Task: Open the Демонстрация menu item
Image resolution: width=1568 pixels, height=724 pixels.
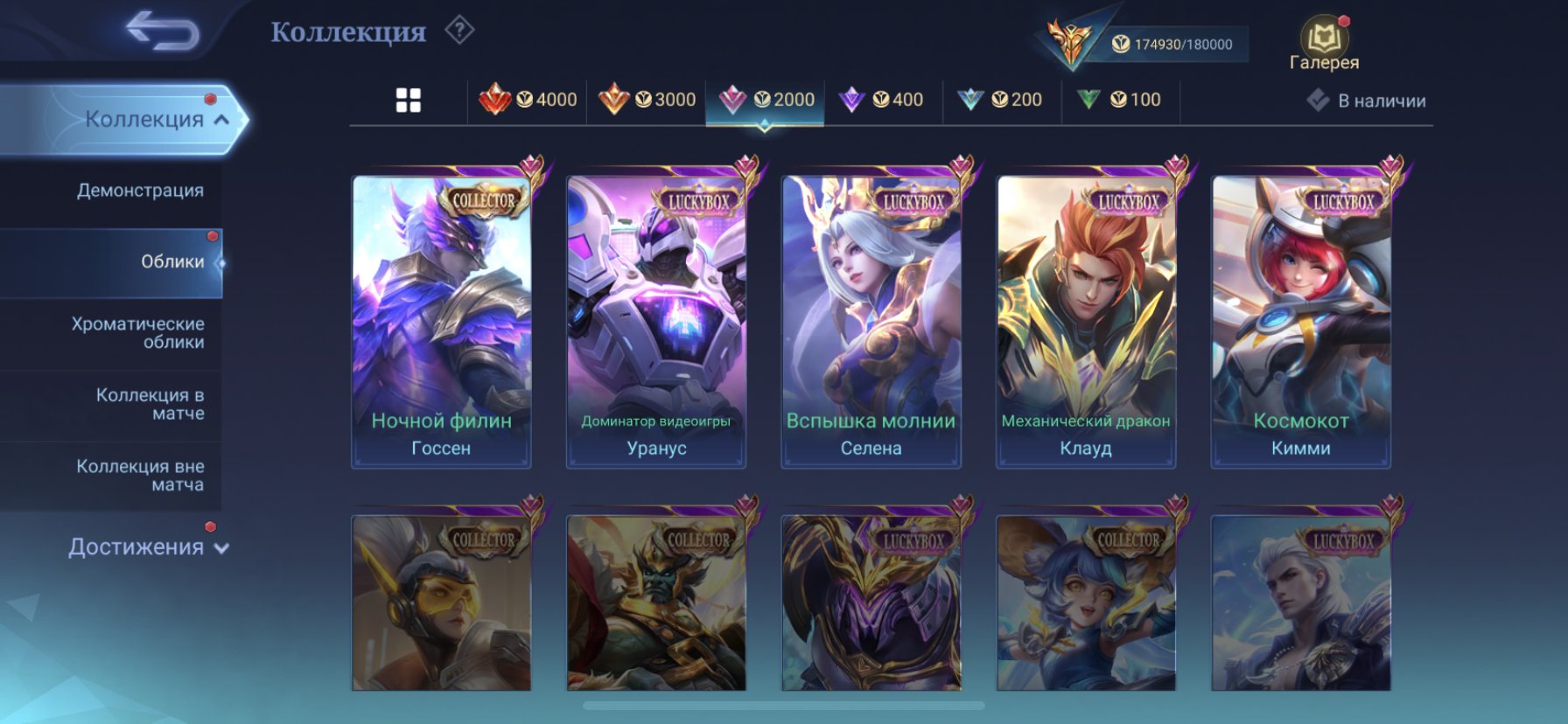Action: tap(140, 191)
